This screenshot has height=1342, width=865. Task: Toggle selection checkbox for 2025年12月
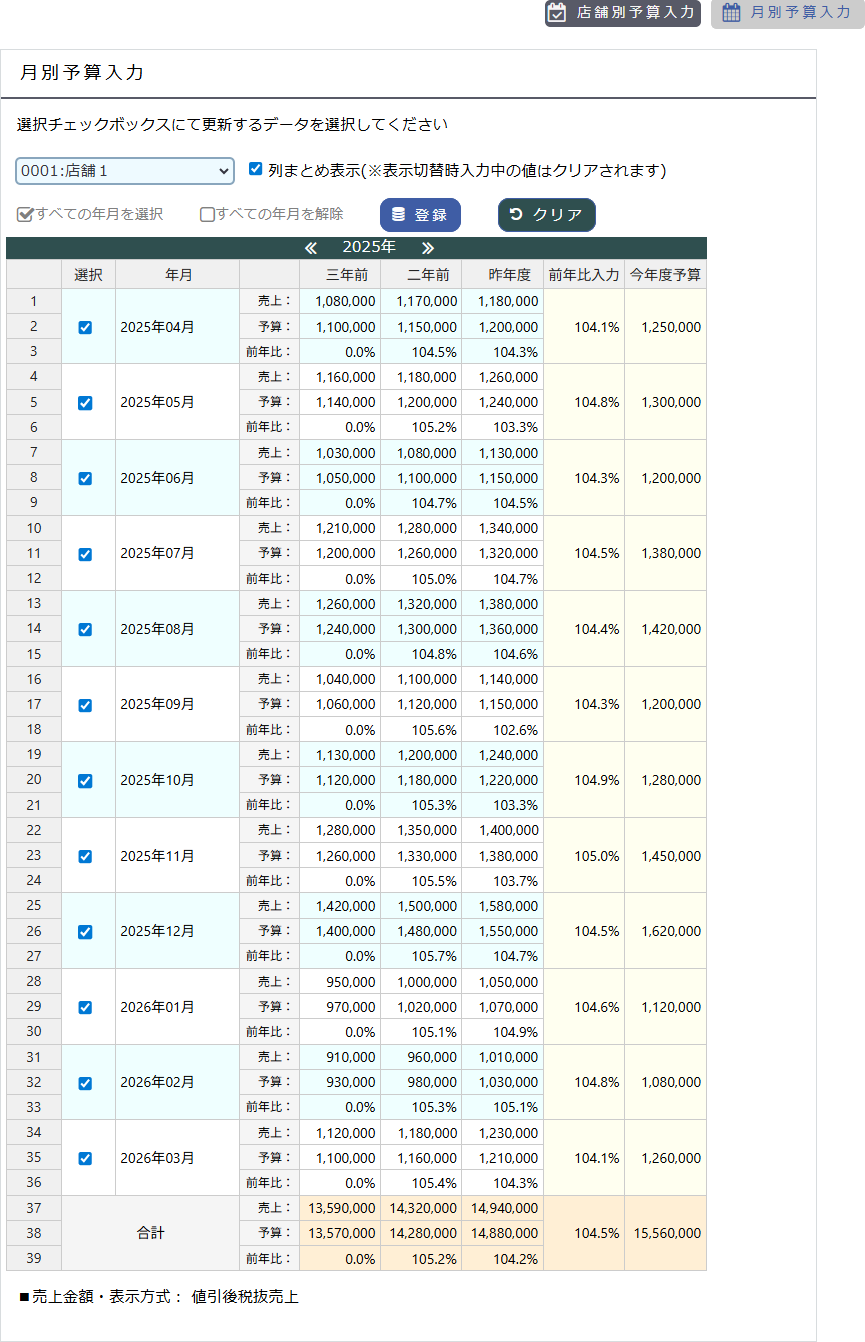85,931
